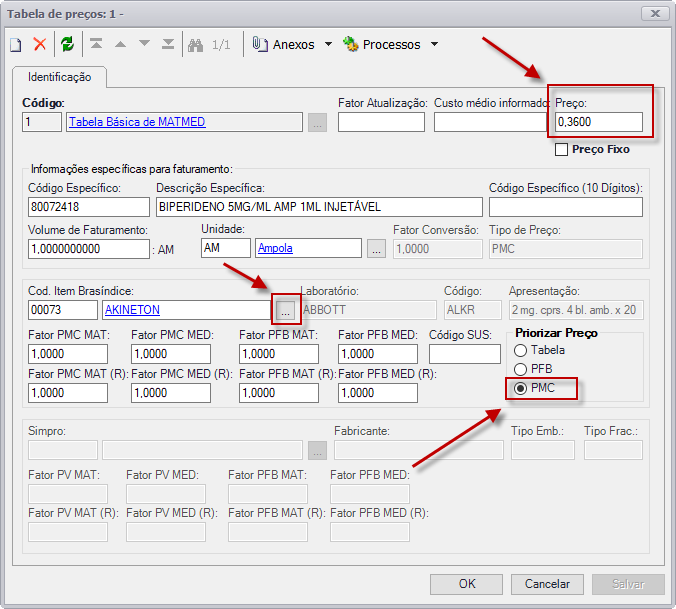
Task: Click the upper Fator PFB MED field
Action: click(x=378, y=354)
